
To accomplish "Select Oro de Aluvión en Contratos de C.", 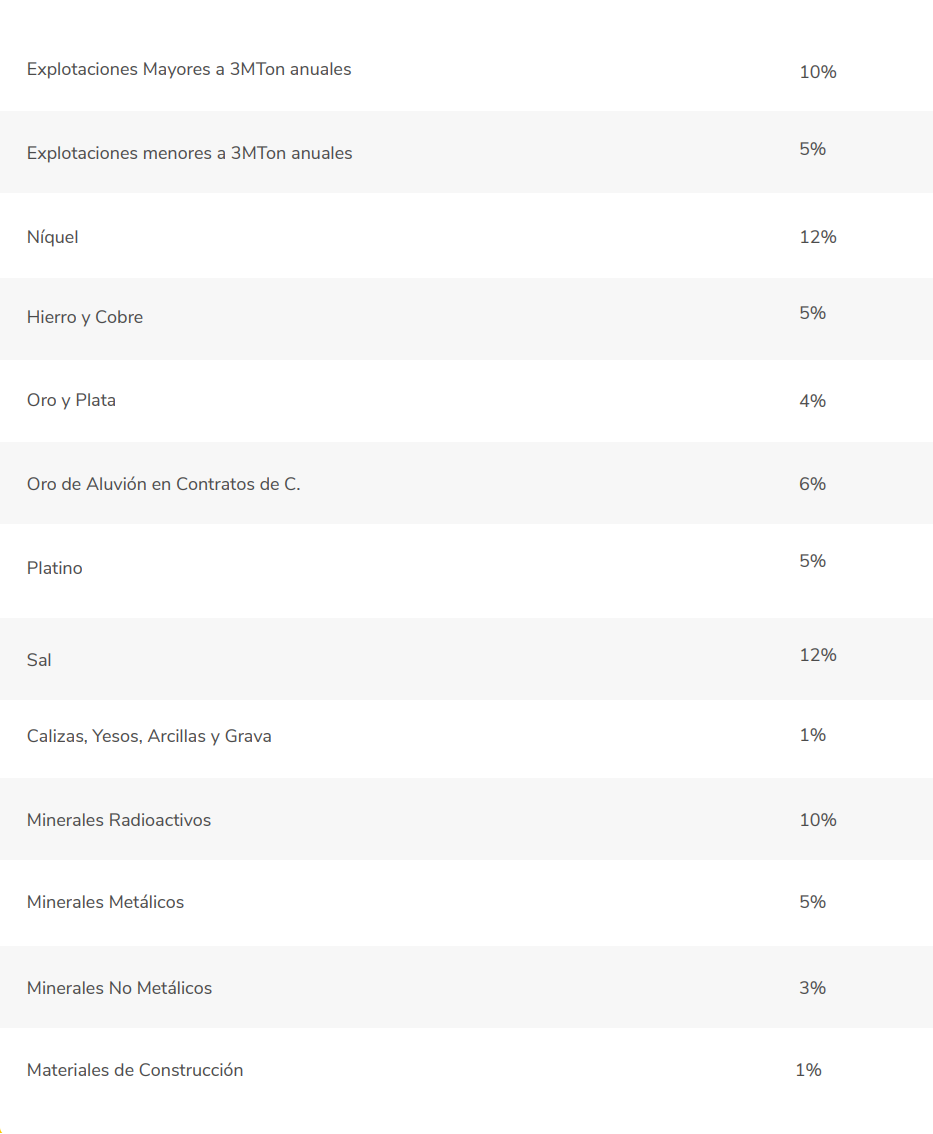I will click(x=163, y=484).
